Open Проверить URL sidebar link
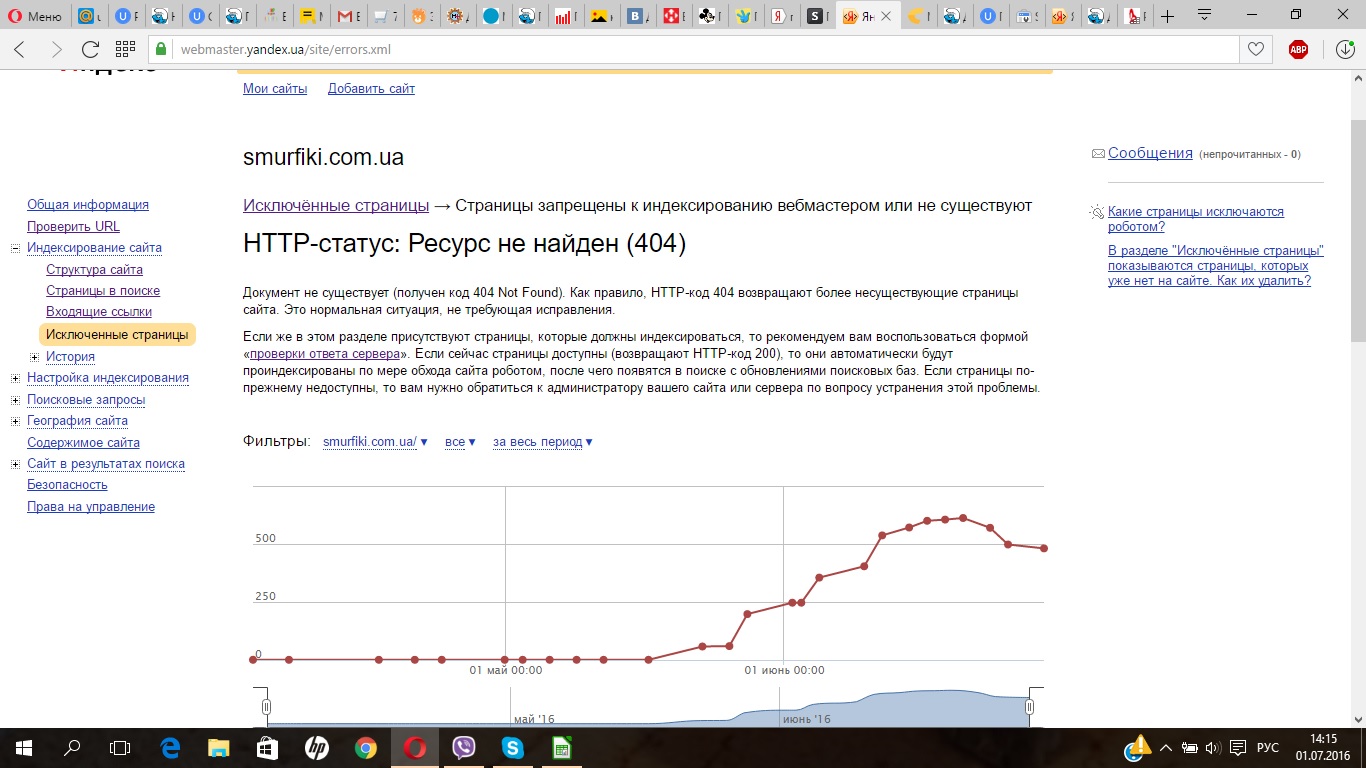The height and width of the screenshot is (768, 1366). point(73,227)
